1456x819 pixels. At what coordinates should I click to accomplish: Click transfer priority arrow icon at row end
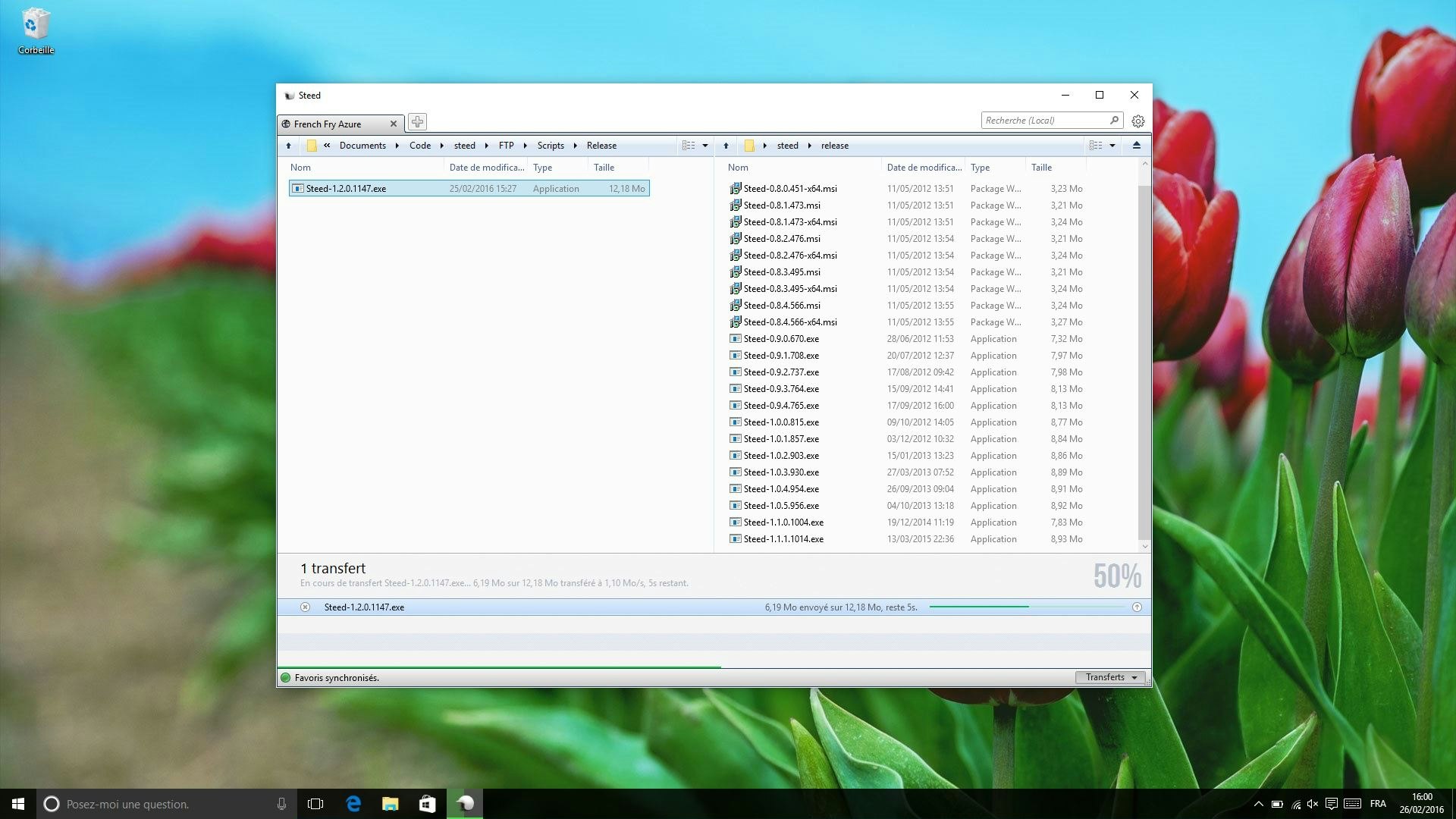1137,607
